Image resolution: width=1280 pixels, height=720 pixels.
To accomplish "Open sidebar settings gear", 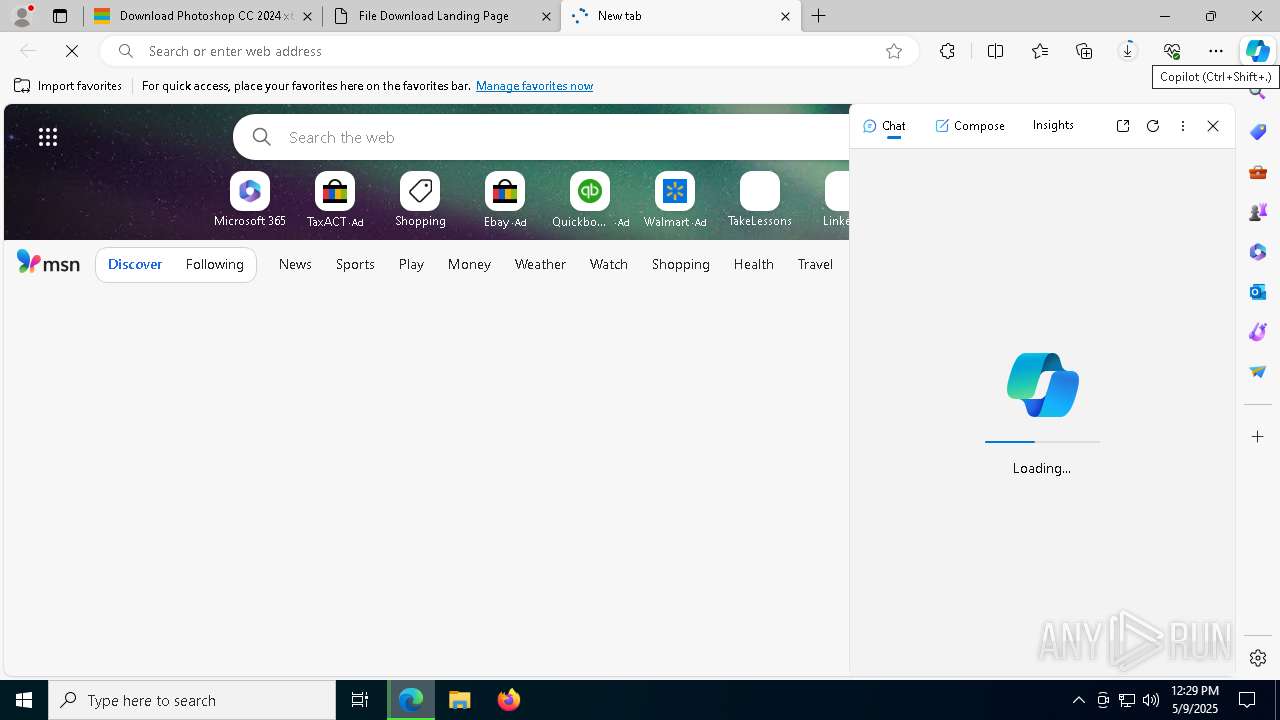I will (1258, 658).
